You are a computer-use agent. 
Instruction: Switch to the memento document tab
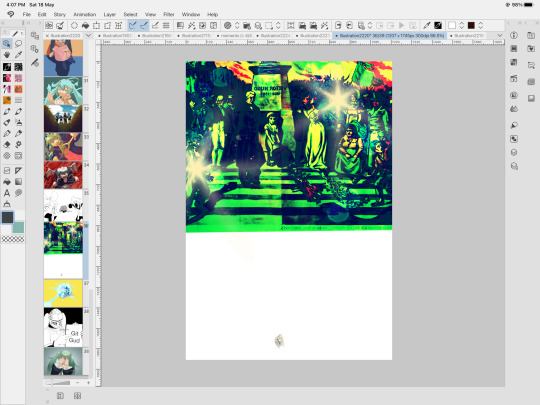point(236,35)
